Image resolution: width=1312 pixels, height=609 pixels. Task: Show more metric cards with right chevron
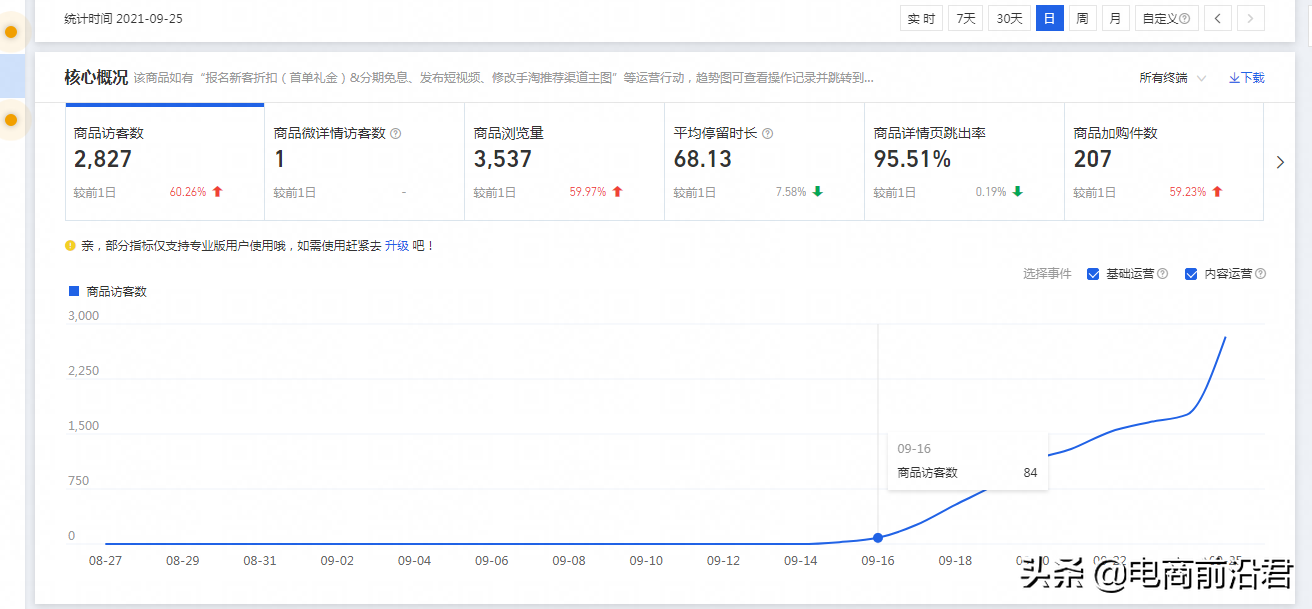tap(1281, 162)
